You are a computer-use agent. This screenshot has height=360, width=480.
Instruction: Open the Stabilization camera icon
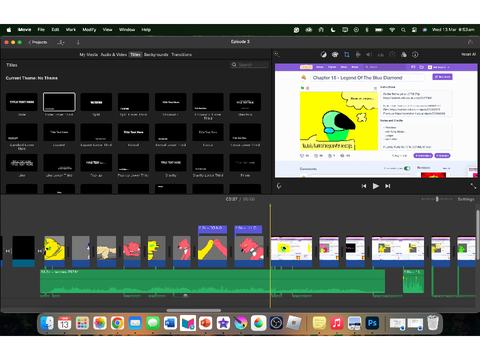[x=358, y=55]
